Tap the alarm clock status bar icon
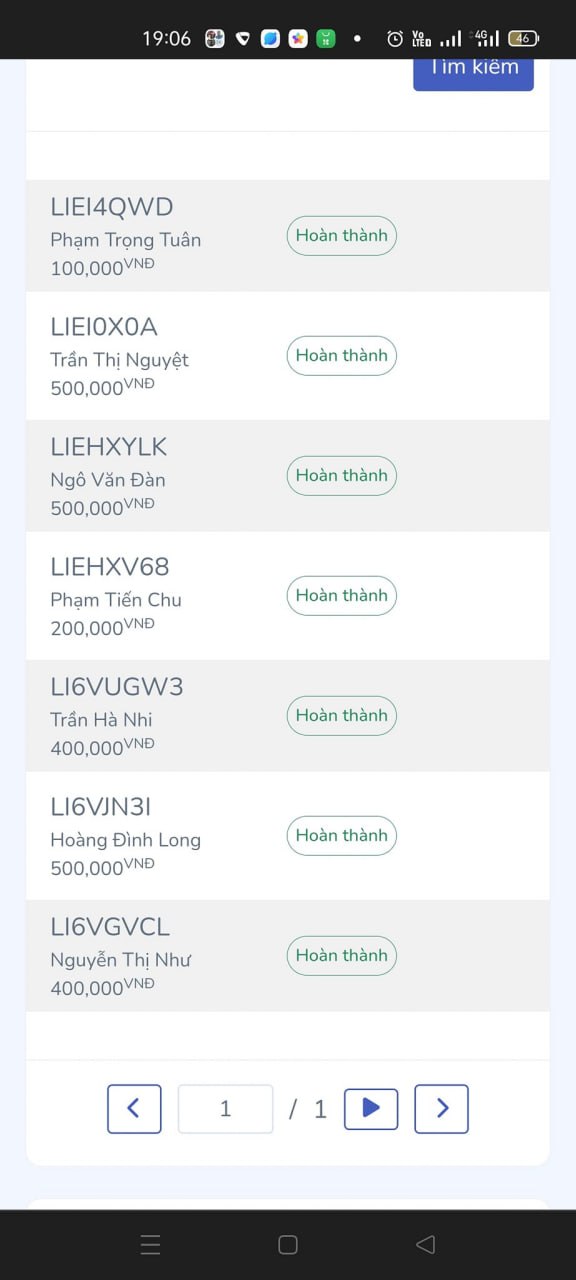 395,39
